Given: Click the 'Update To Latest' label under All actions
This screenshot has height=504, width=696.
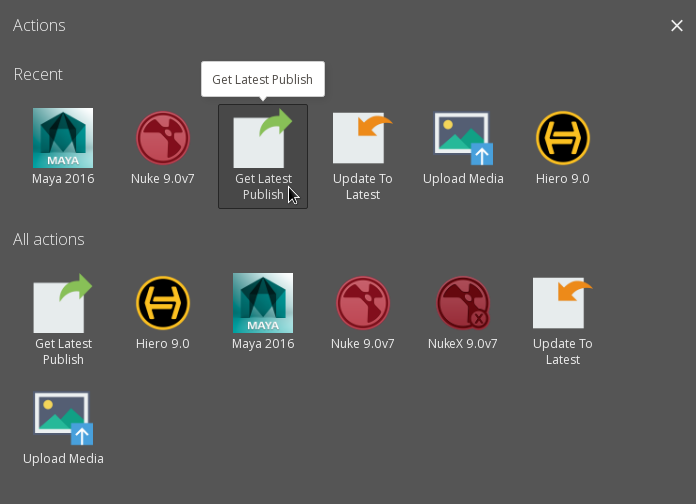Looking at the screenshot, I should [x=563, y=351].
